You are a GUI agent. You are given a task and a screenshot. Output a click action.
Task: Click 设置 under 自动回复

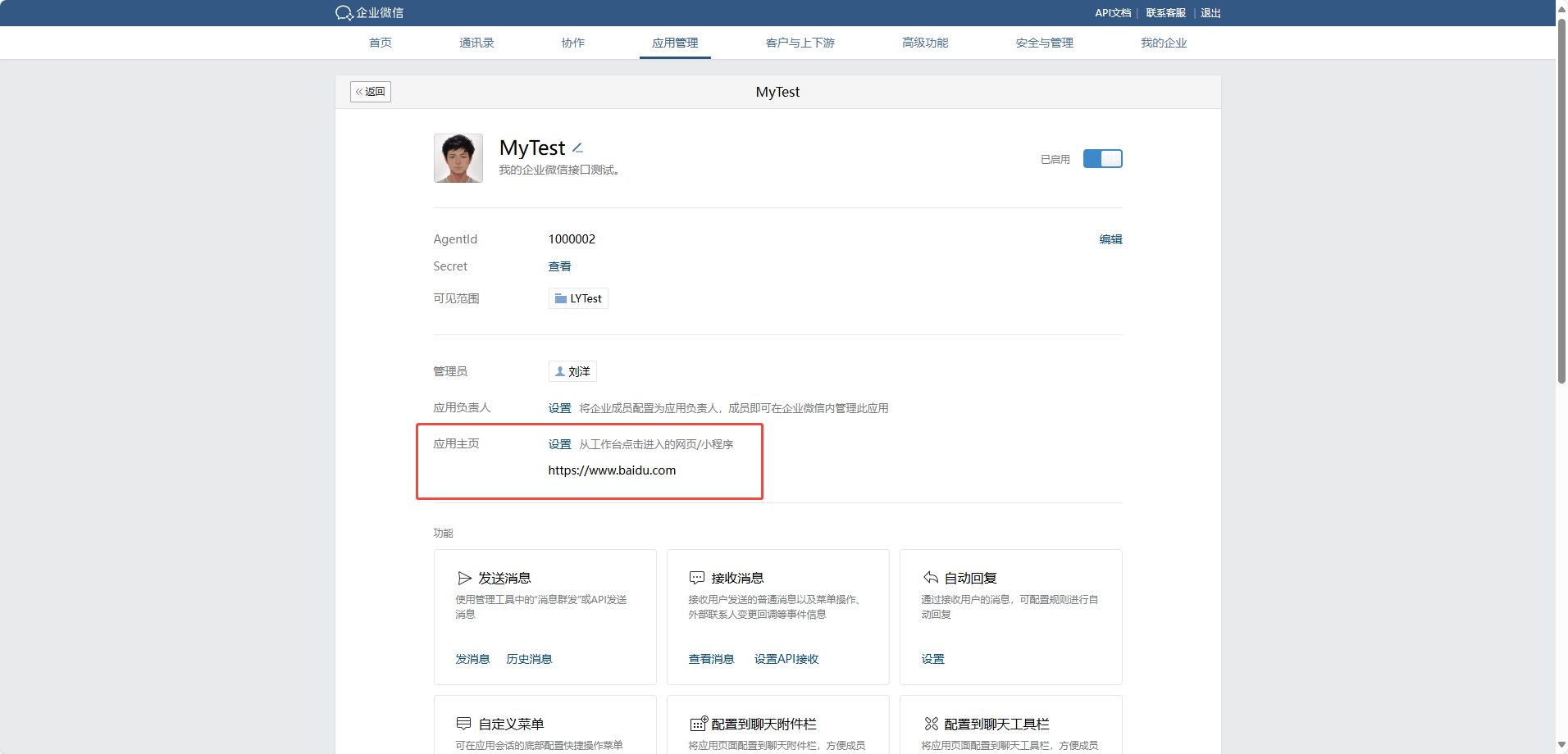(x=932, y=659)
